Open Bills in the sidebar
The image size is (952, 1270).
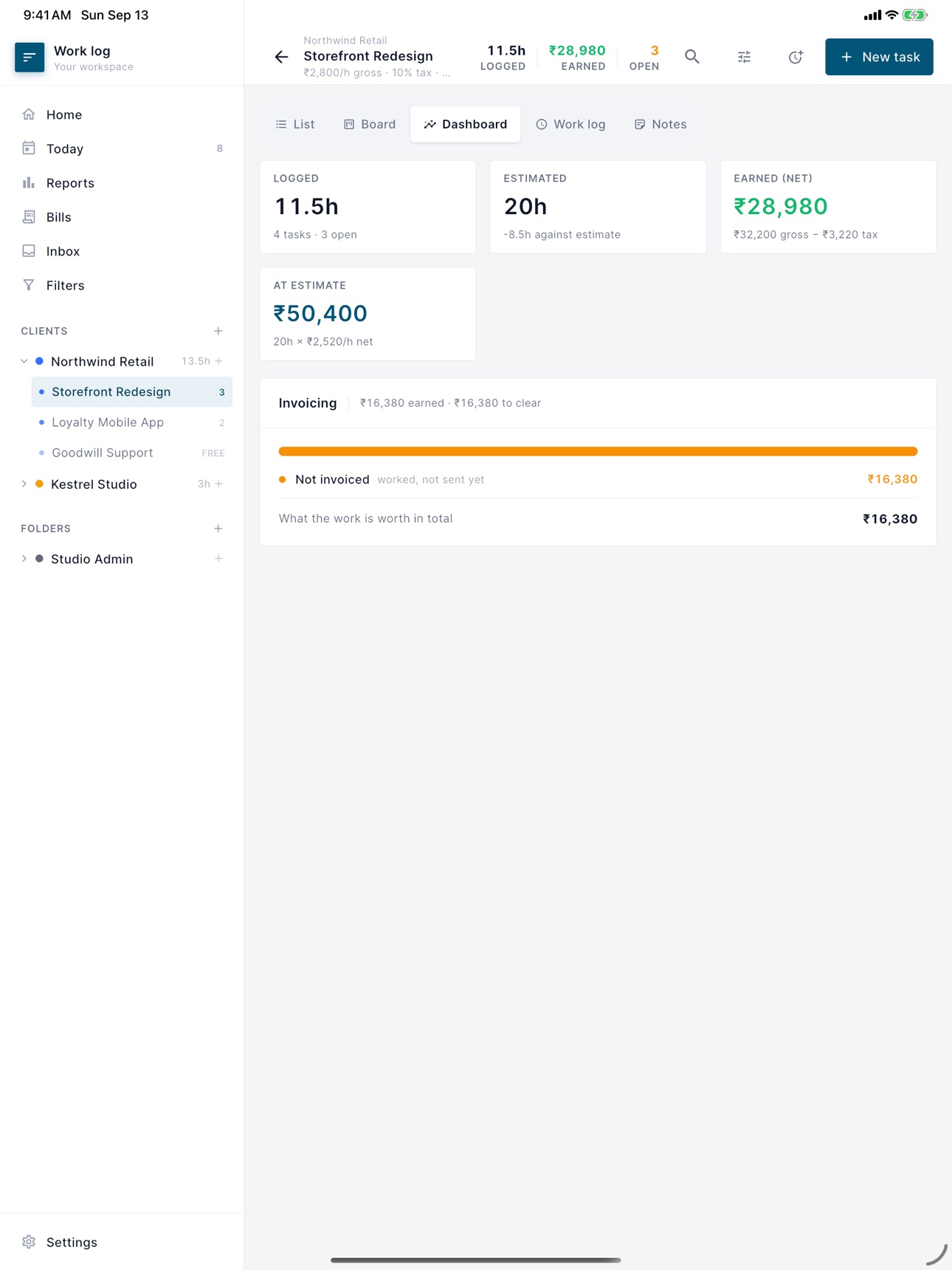[x=122, y=217]
